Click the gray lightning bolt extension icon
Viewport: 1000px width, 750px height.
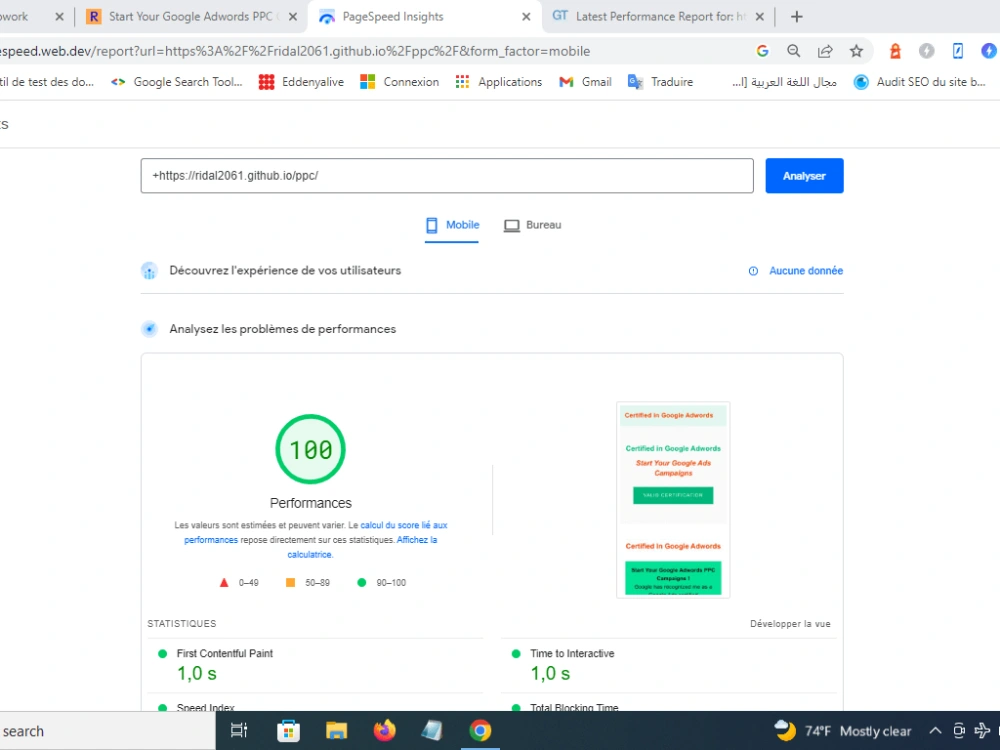point(927,51)
